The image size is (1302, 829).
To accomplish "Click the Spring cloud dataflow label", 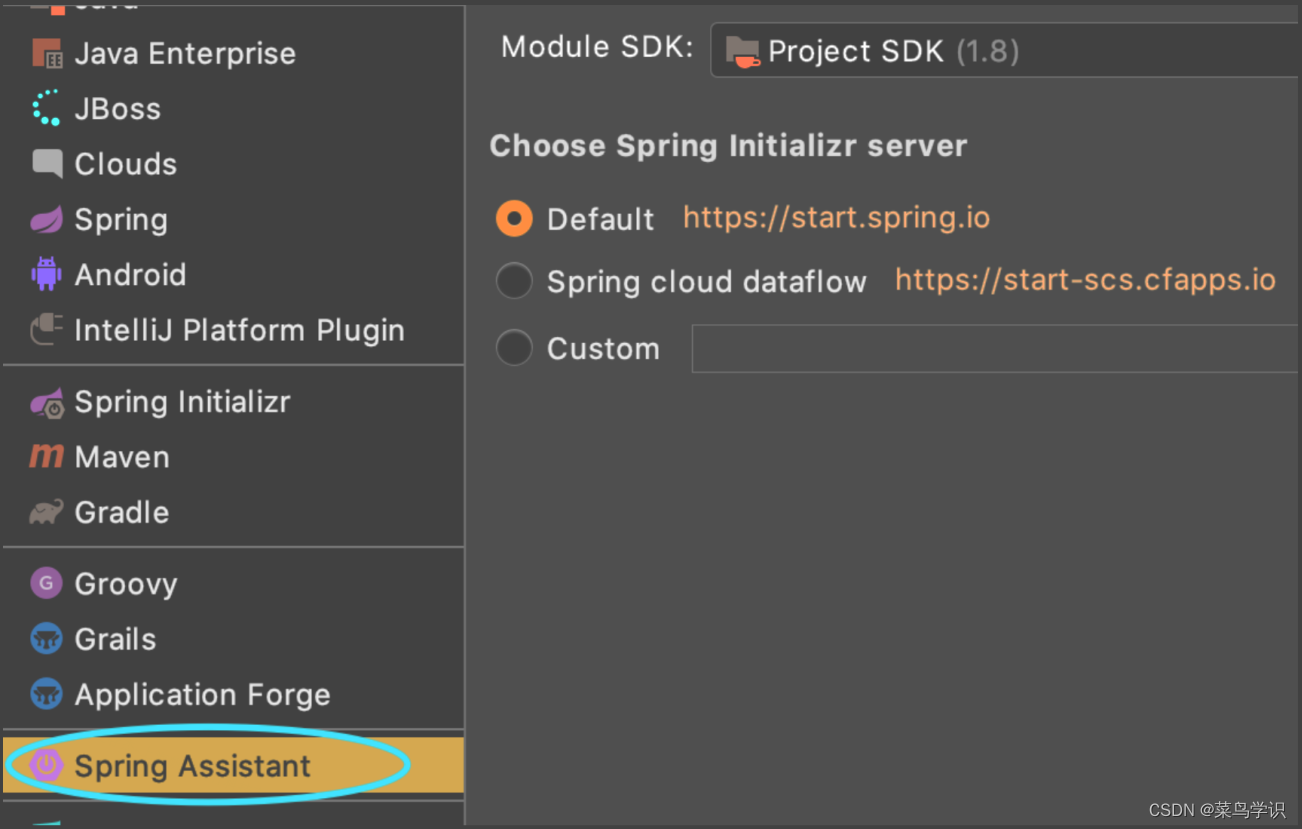I will click(706, 282).
